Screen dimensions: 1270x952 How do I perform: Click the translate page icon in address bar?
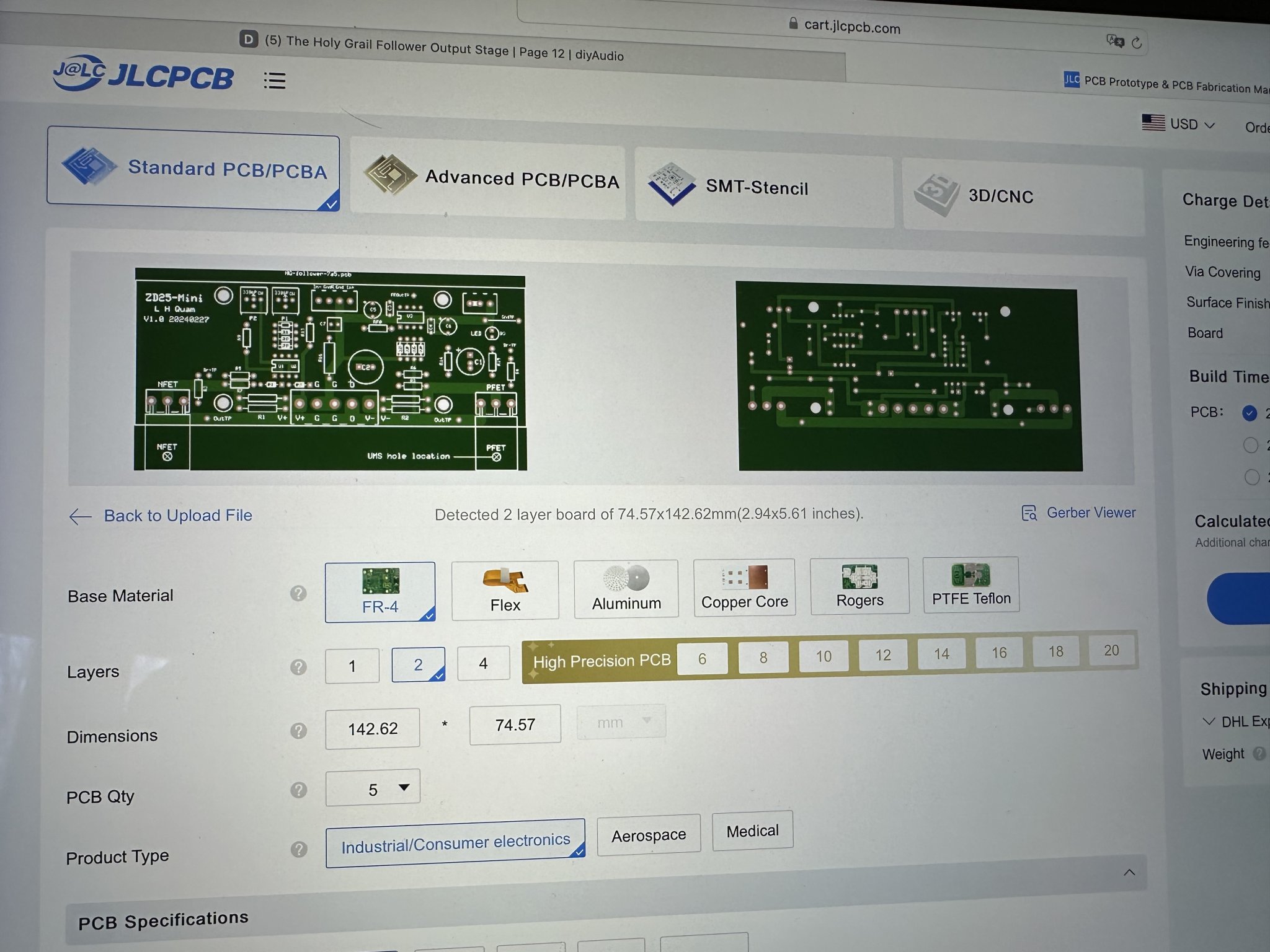pos(1115,41)
